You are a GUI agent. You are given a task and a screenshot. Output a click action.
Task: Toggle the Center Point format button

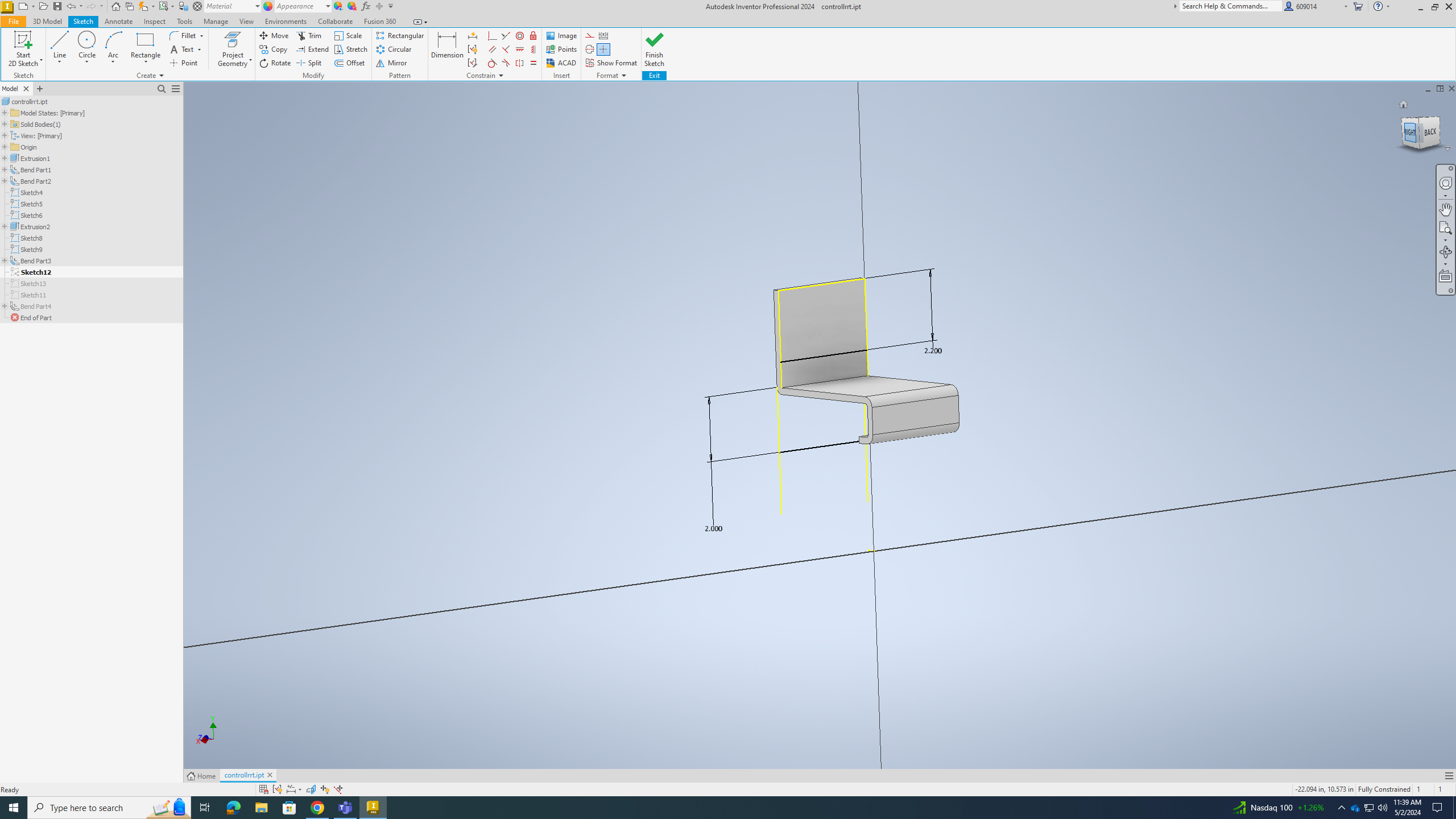603,49
